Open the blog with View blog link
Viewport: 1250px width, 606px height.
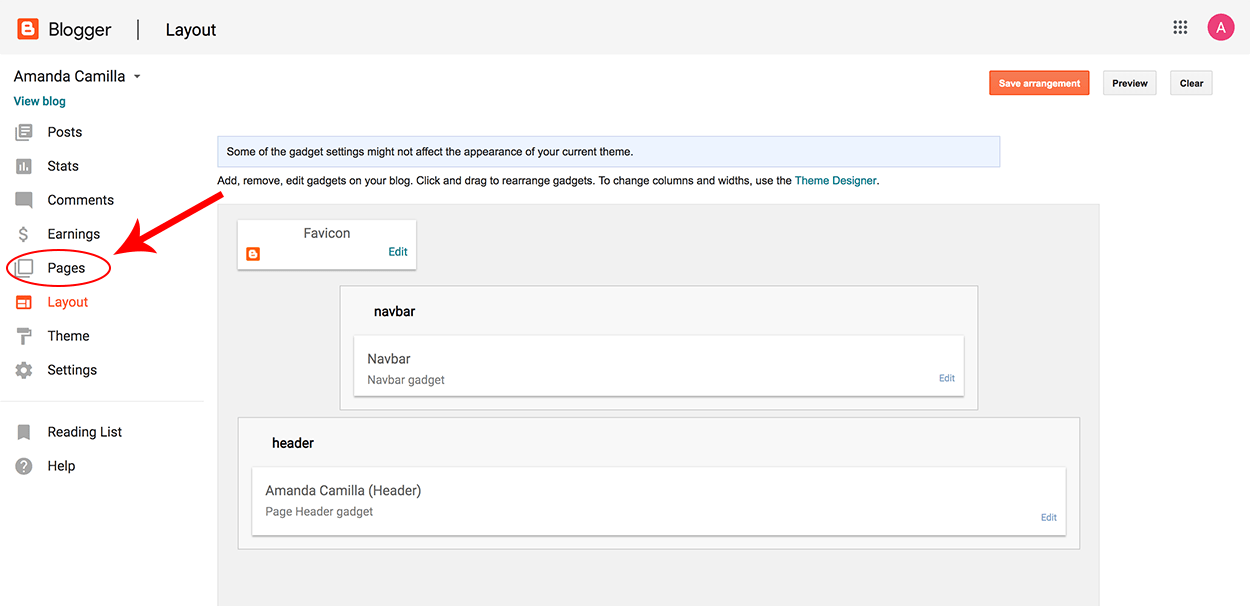click(x=39, y=101)
